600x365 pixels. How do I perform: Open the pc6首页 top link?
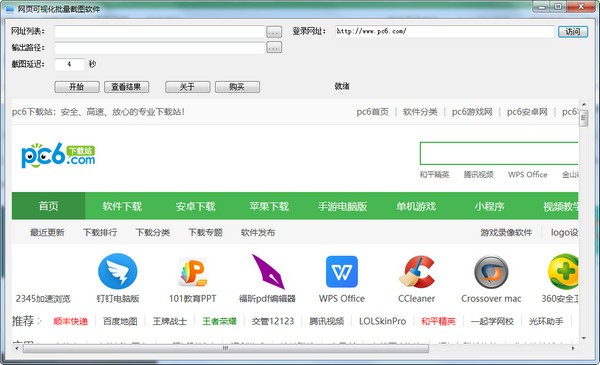[x=372, y=112]
